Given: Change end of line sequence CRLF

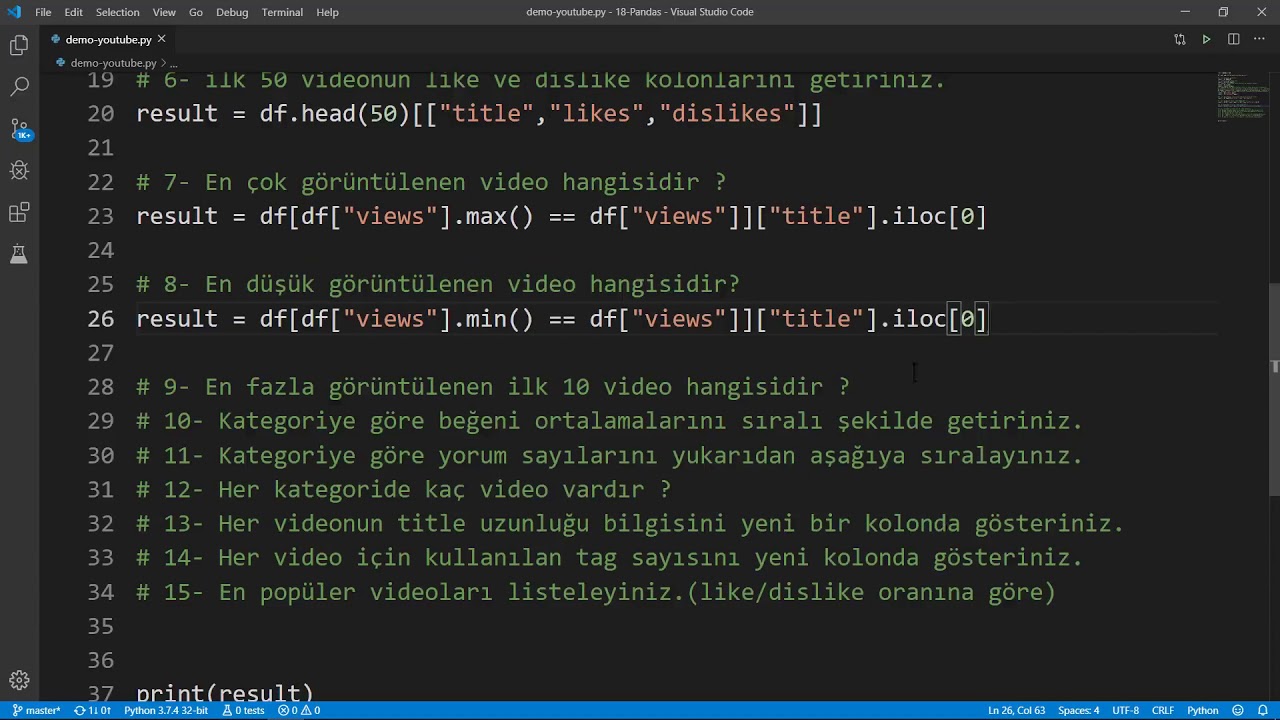Looking at the screenshot, I should (1163, 710).
